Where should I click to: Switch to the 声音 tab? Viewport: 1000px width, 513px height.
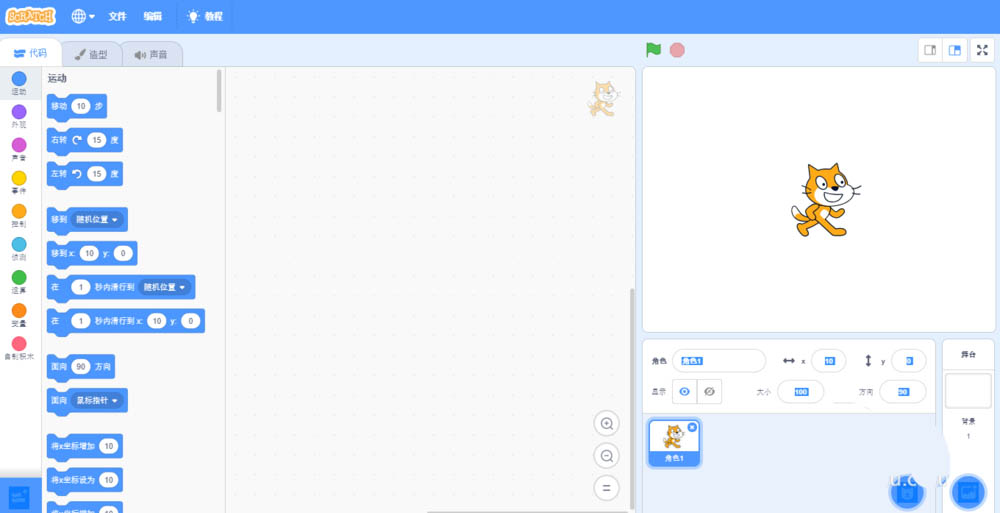[x=151, y=55]
